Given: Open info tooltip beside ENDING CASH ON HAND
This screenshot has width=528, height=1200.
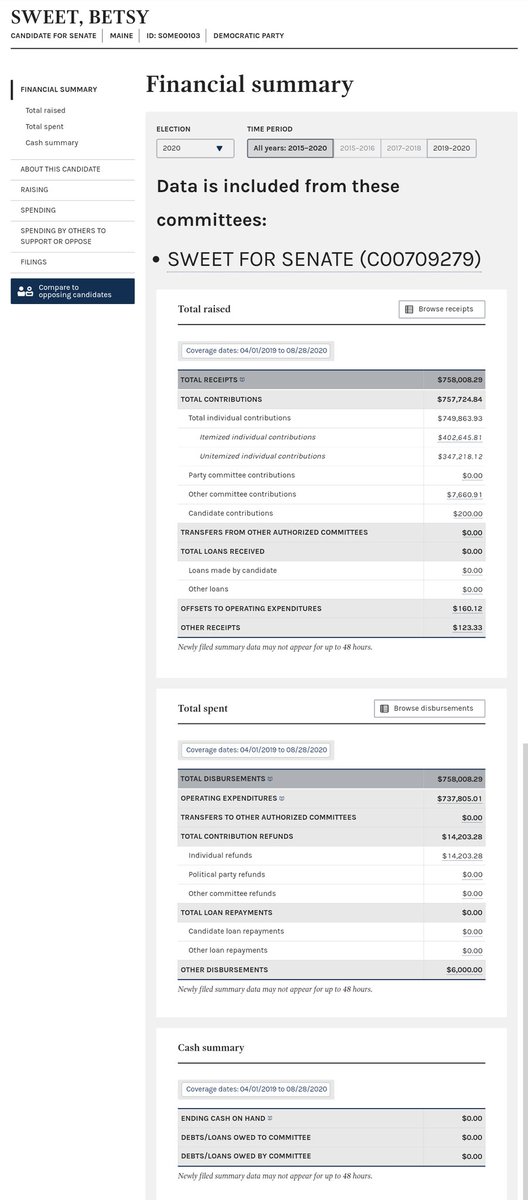Looking at the screenshot, I should pyautogui.click(x=270, y=1118).
